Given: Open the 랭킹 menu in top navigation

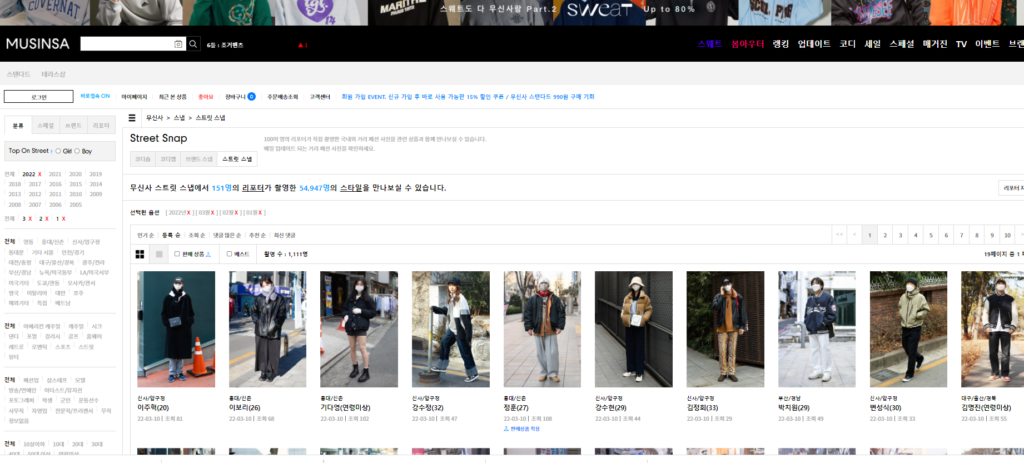Looking at the screenshot, I should click(x=781, y=44).
